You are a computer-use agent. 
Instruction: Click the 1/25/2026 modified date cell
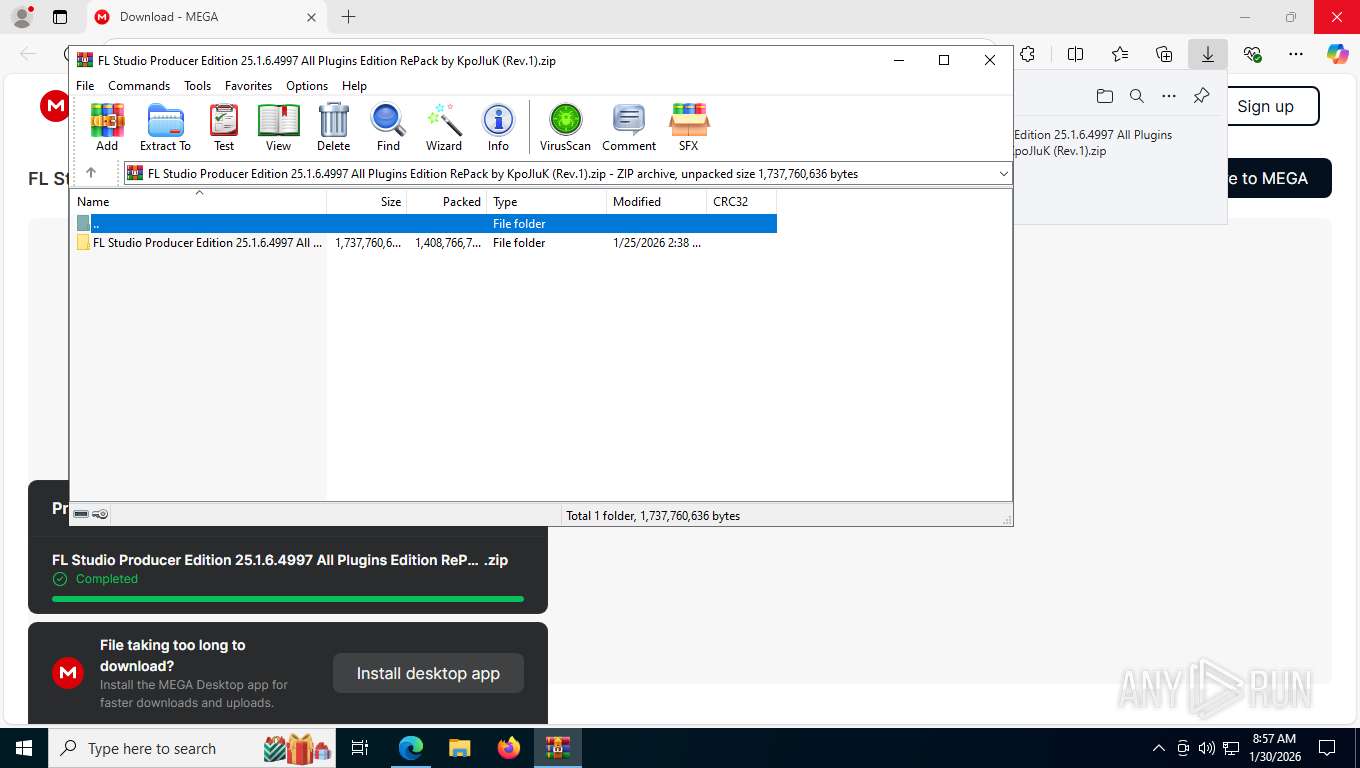(656, 243)
